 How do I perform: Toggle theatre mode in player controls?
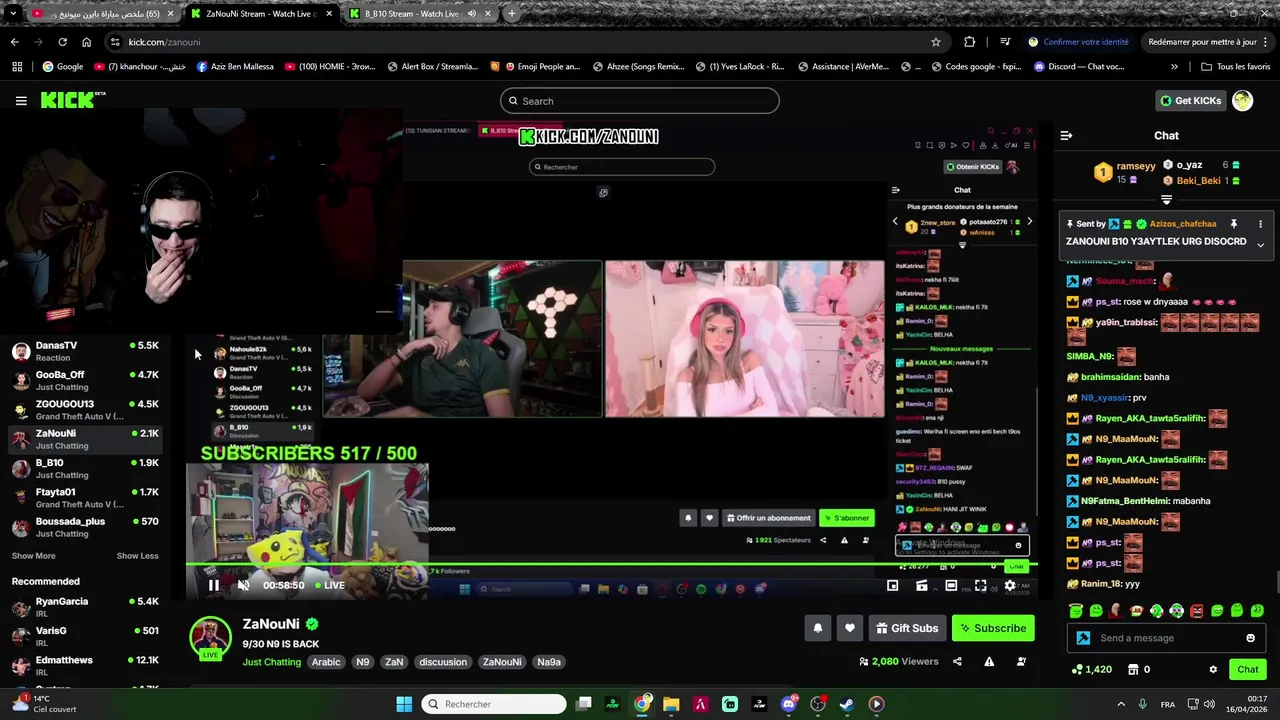click(951, 585)
